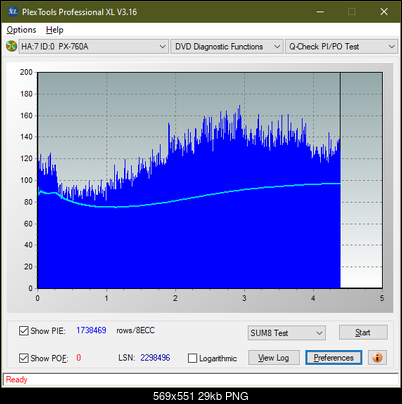Expand the DVD Diagnostic Functions dropdown
Viewport: 402px width, 404px height.
tap(227, 47)
